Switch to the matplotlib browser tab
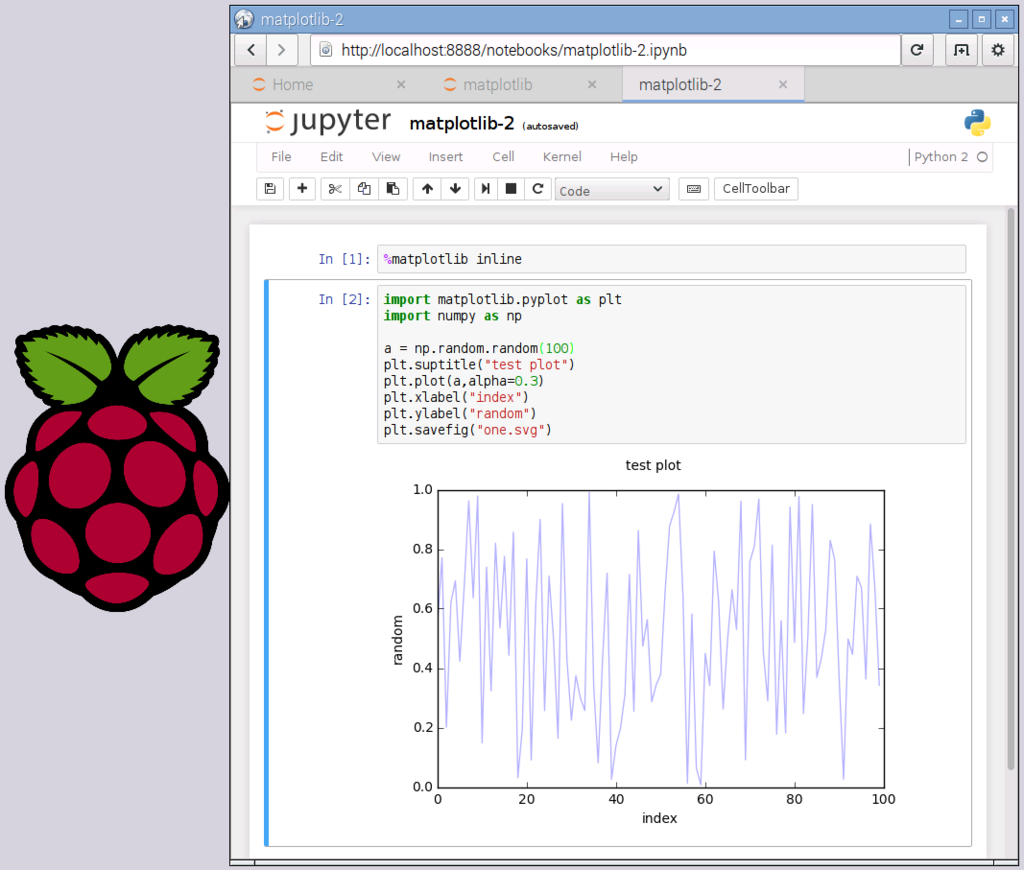Viewport: 1024px width, 870px height. 519,84
